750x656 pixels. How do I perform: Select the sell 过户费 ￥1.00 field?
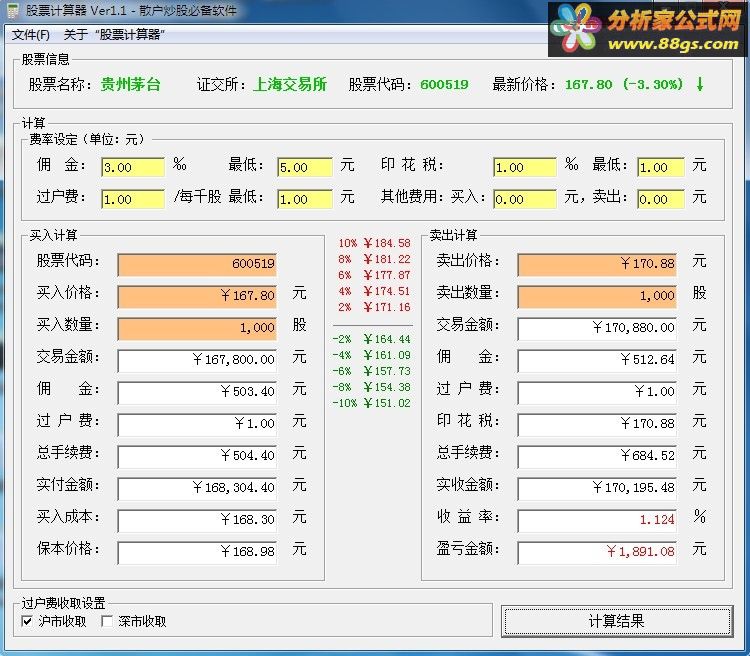[x=597, y=392]
